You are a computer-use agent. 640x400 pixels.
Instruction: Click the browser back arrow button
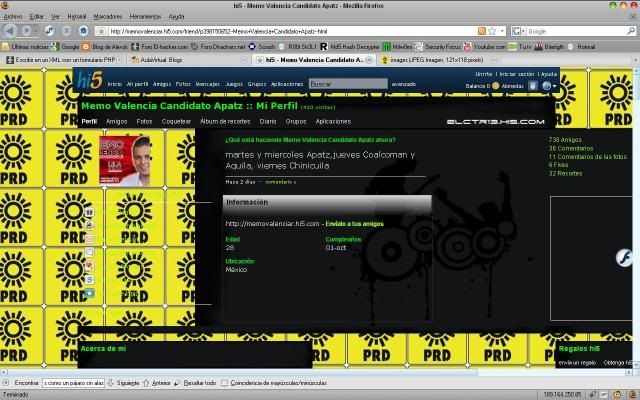click(12, 31)
